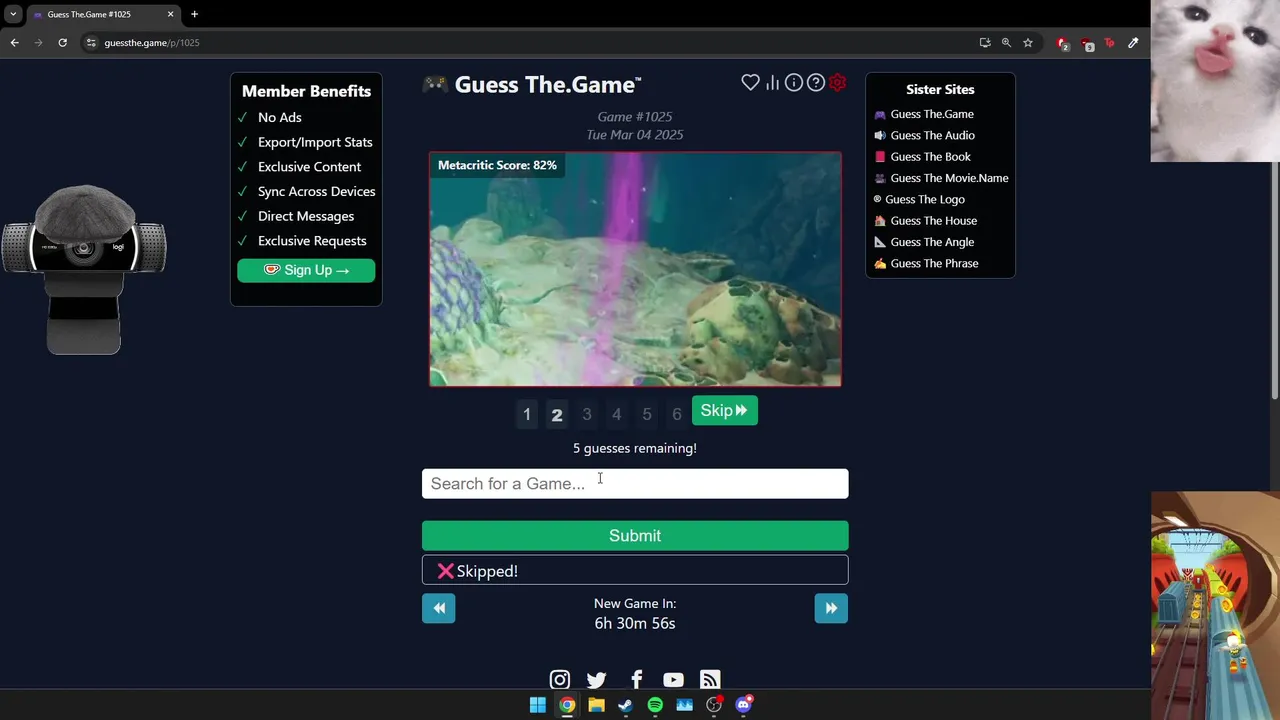1280x720 pixels.
Task: Open the help question mark icon
Action: pyautogui.click(x=816, y=83)
